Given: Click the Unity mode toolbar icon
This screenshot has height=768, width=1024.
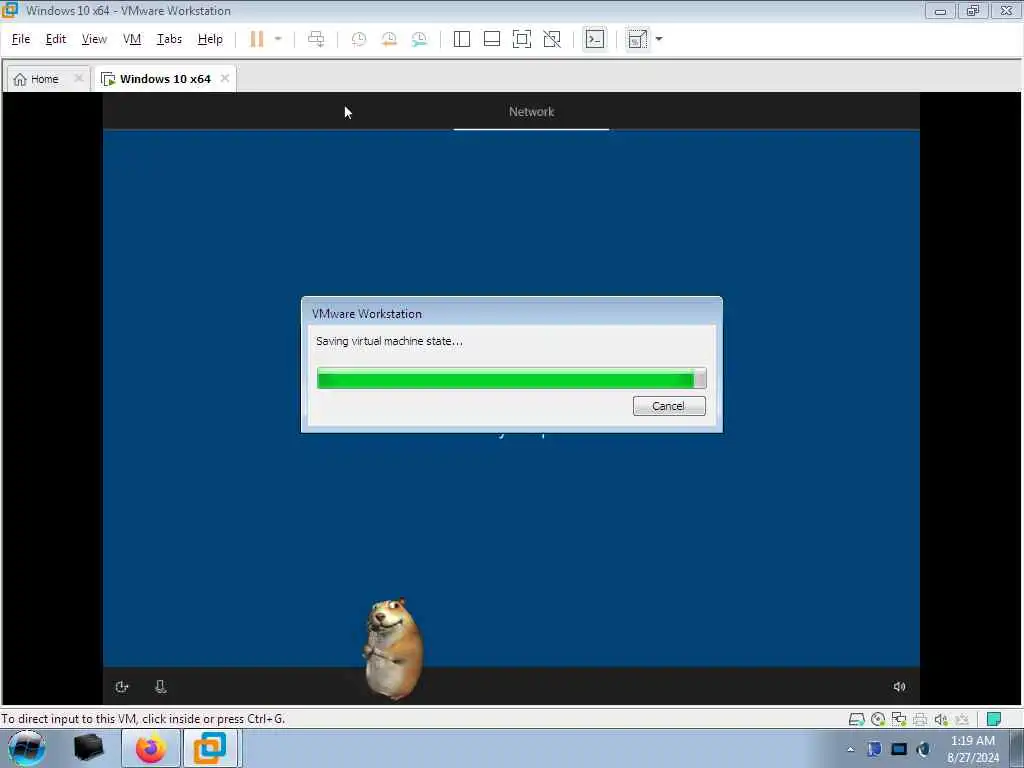Looking at the screenshot, I should coord(552,39).
